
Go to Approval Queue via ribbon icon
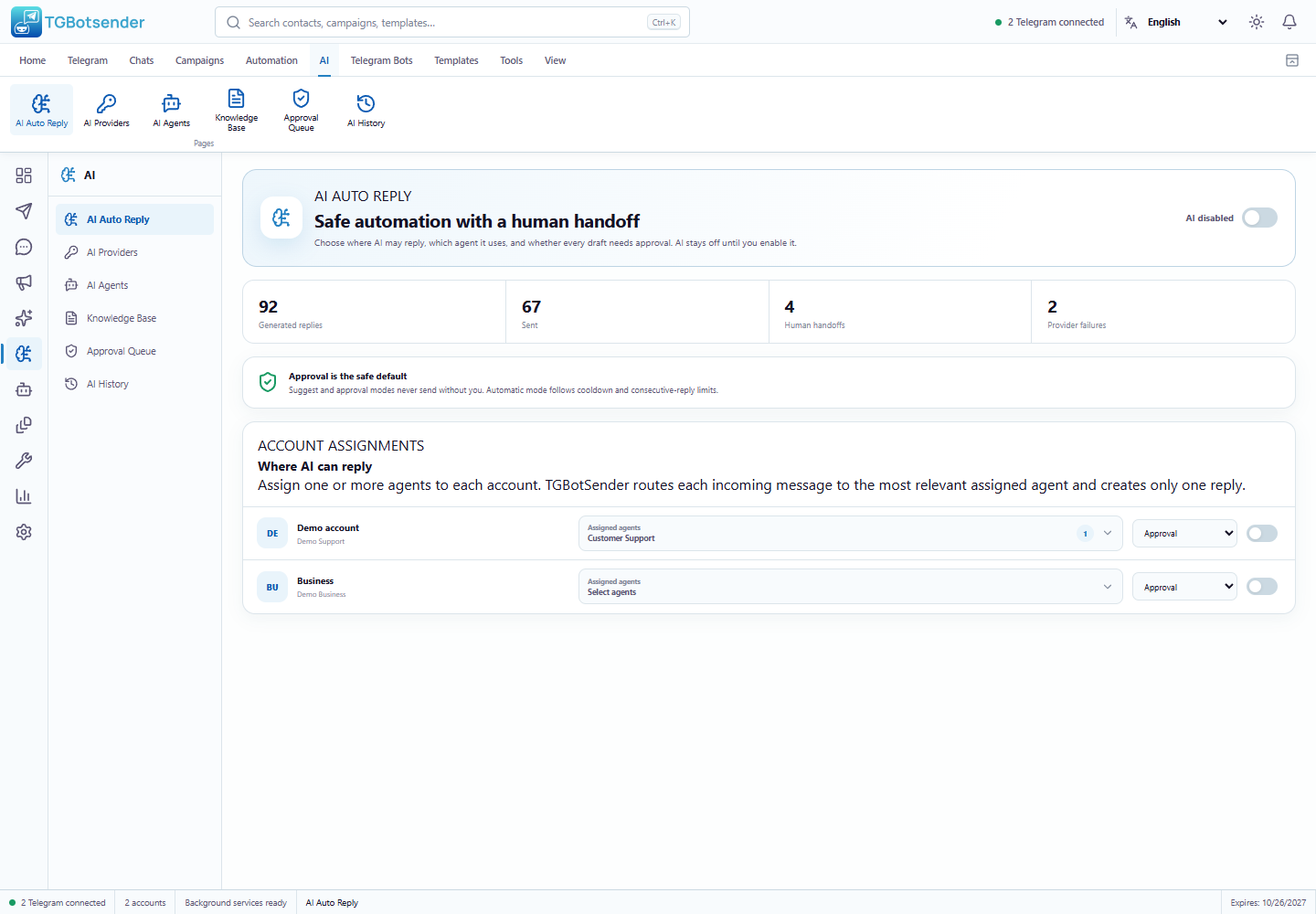coord(301,110)
